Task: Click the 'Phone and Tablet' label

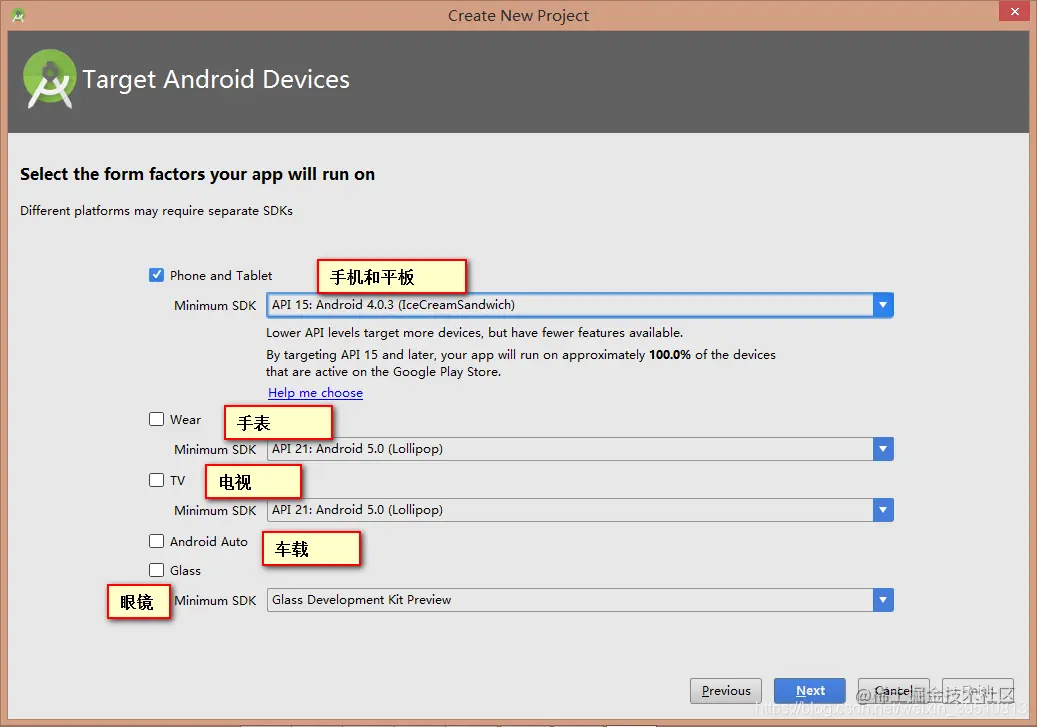Action: tap(221, 276)
